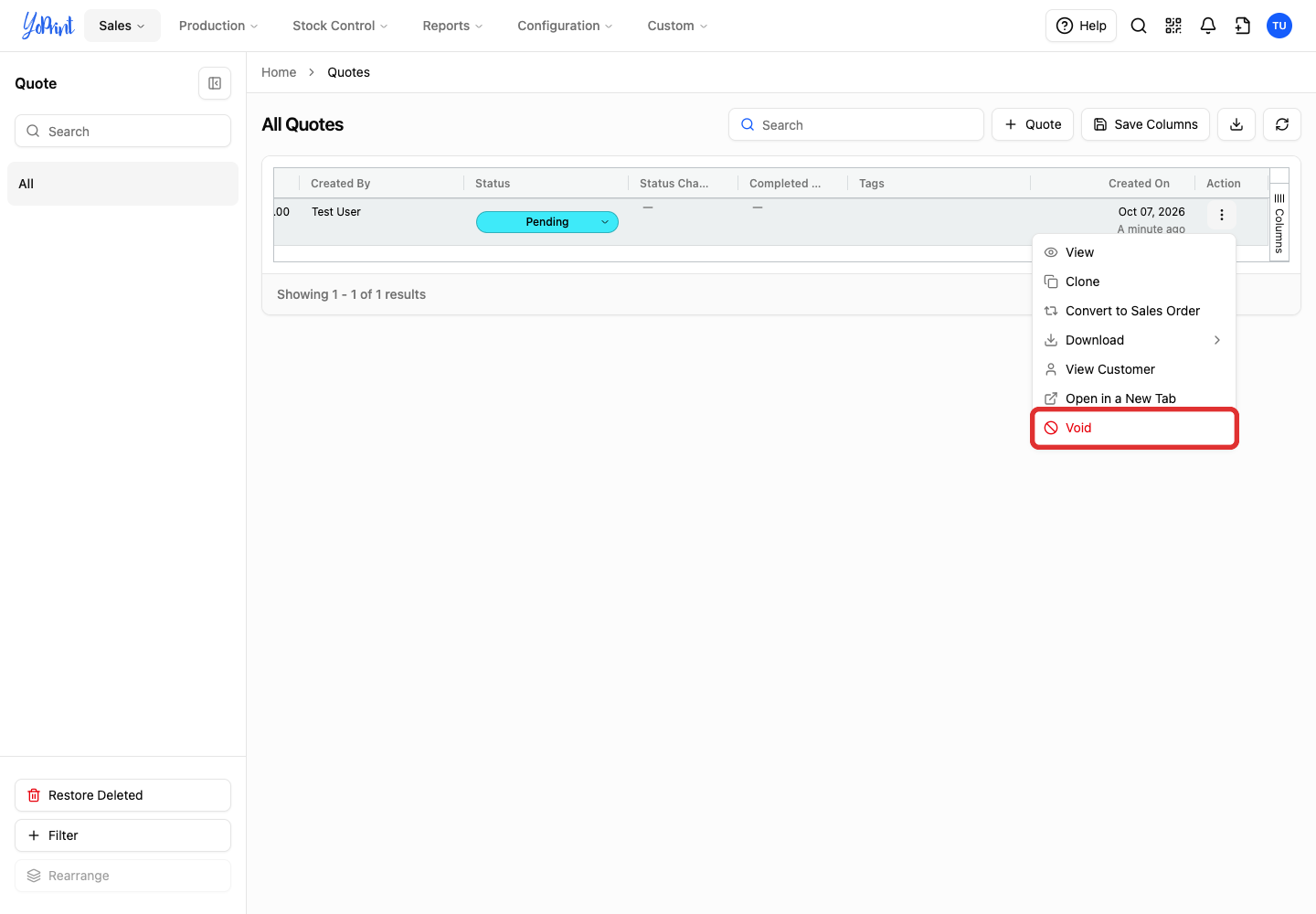Select View Customer menu item
Viewport: 1316px width, 914px height.
pyautogui.click(x=1134, y=369)
